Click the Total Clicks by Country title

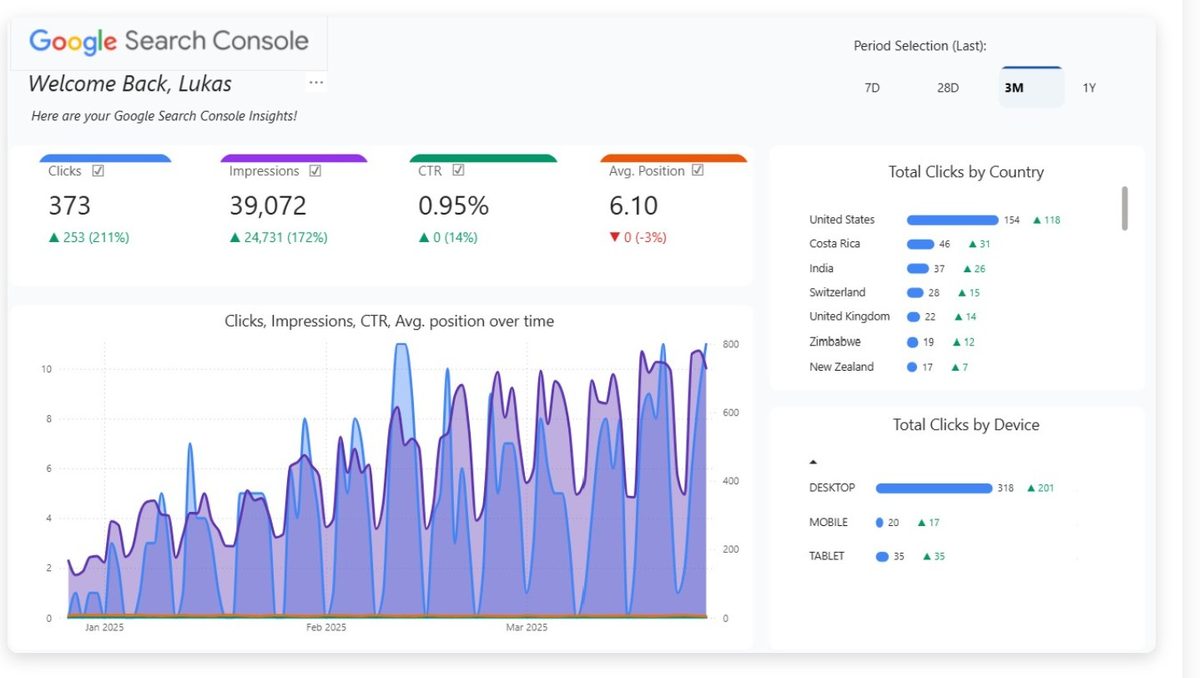point(965,172)
